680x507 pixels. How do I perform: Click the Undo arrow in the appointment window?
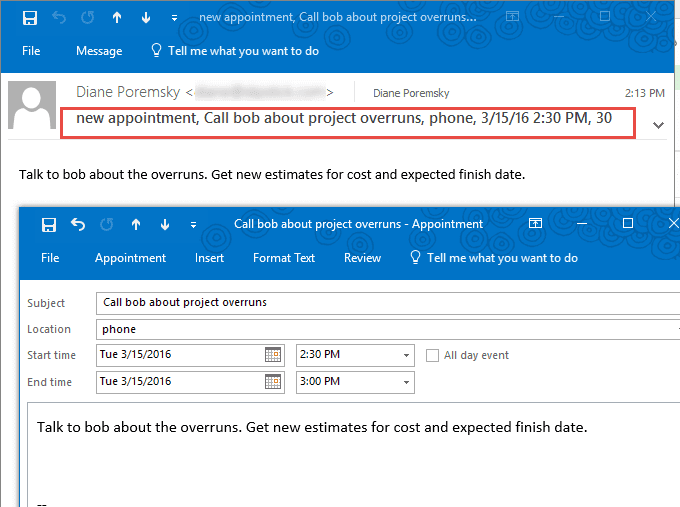click(x=78, y=225)
